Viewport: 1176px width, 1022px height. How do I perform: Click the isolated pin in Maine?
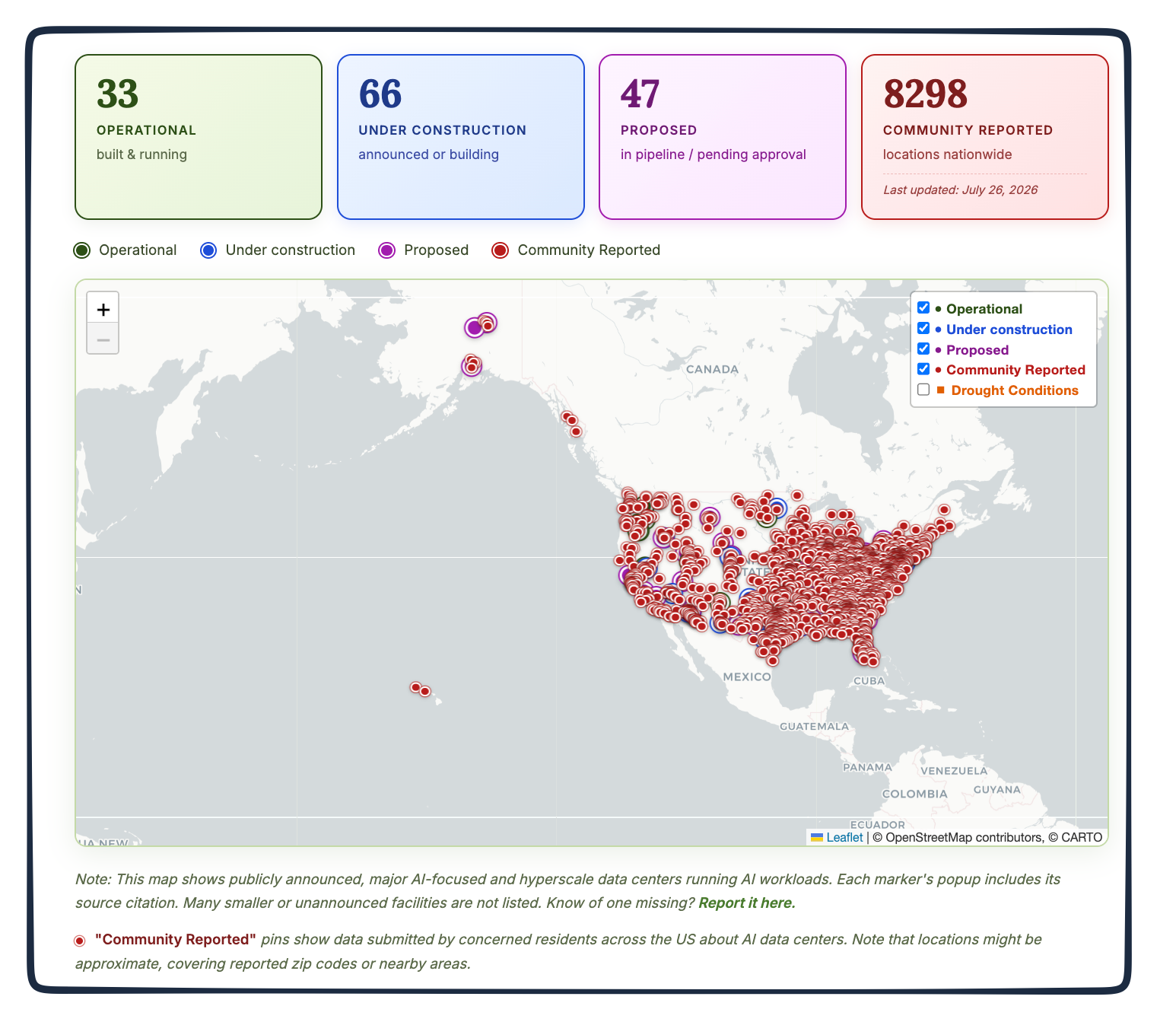click(944, 510)
